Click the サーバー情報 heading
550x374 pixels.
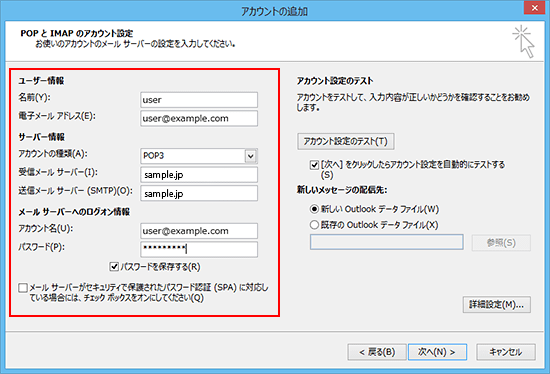click(41, 137)
